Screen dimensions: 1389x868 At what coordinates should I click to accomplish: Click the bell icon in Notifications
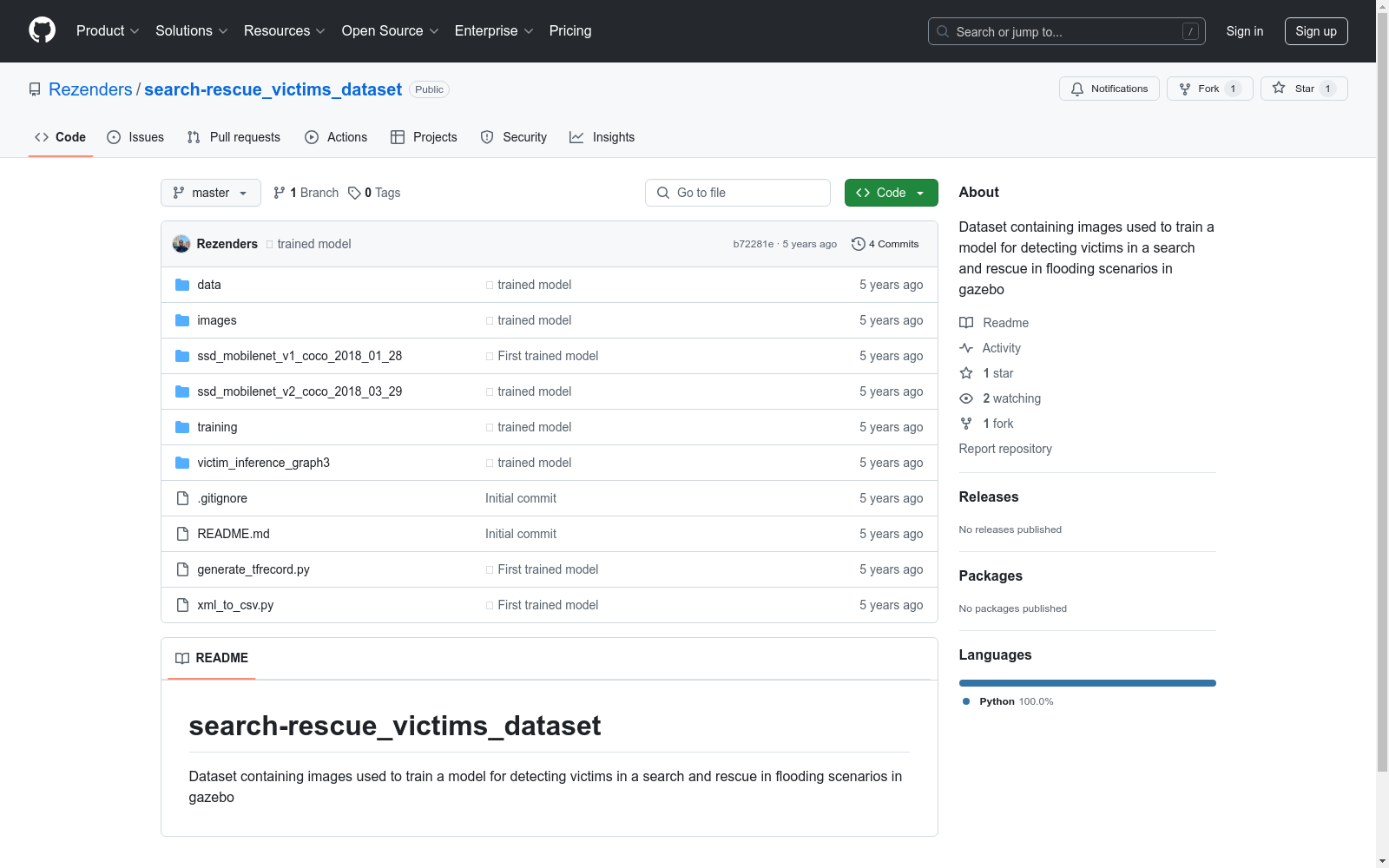pos(1077,89)
